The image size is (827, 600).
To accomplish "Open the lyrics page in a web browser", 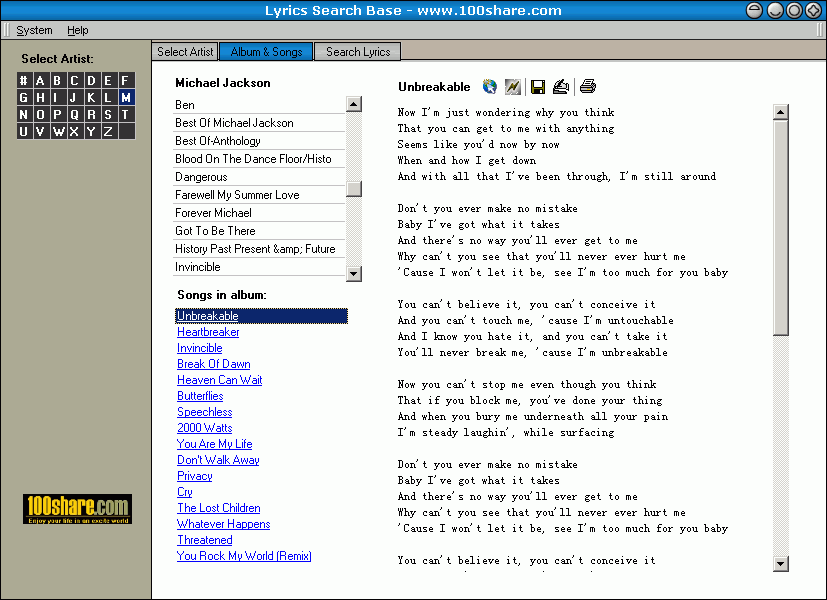I will click(489, 87).
